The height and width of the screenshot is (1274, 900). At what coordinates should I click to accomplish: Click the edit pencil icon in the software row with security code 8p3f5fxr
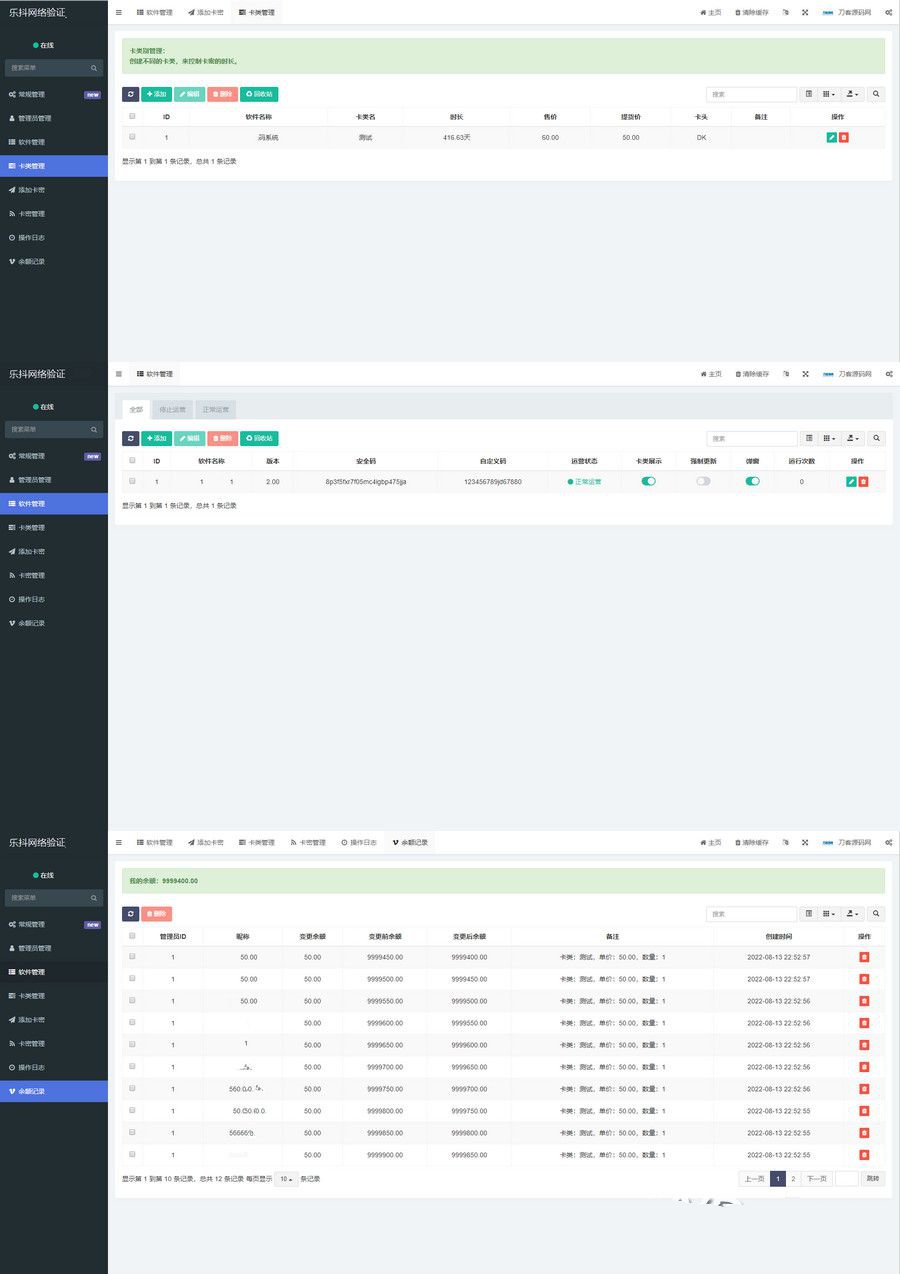click(851, 482)
